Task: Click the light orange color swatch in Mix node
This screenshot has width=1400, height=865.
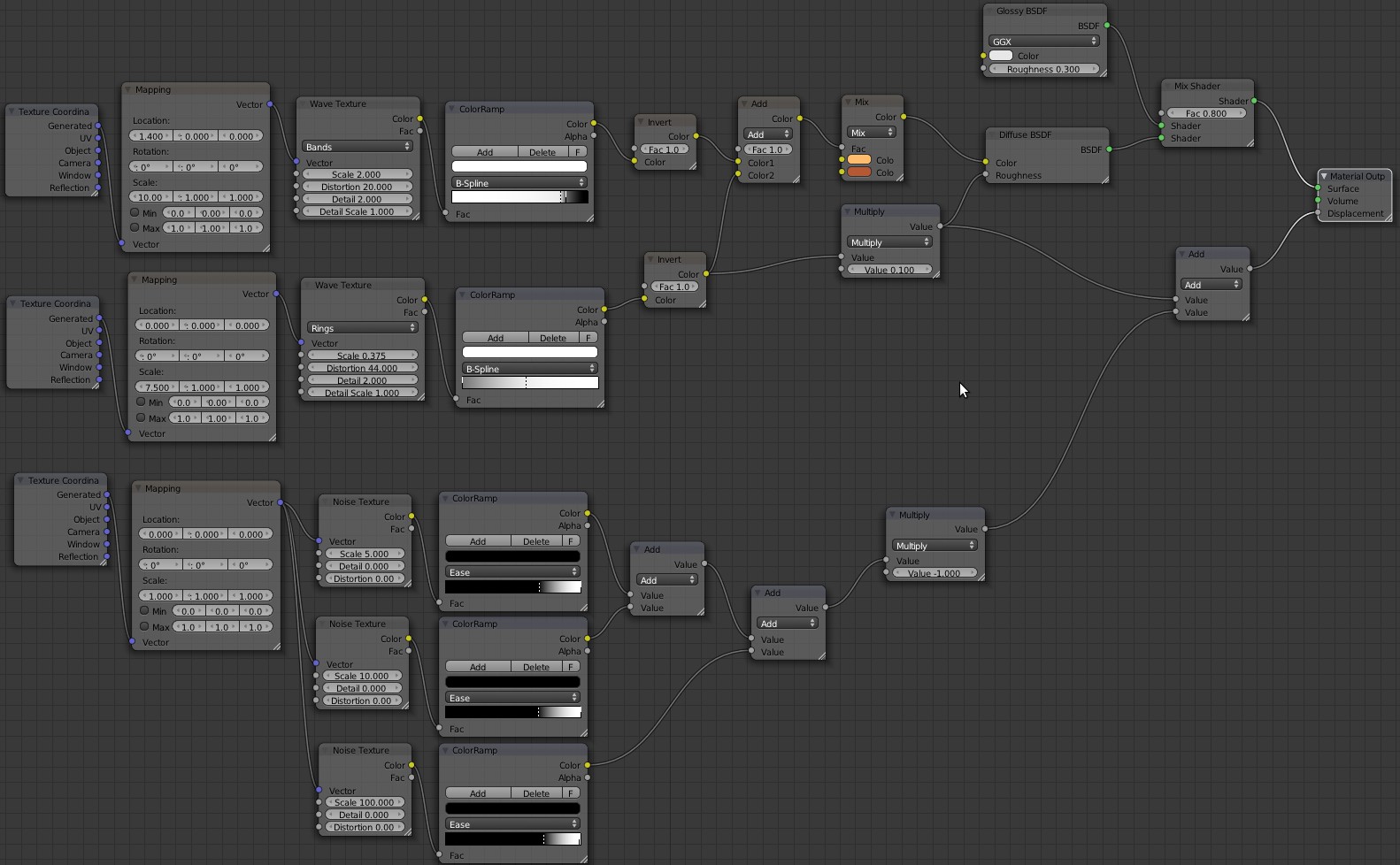Action: [x=859, y=160]
